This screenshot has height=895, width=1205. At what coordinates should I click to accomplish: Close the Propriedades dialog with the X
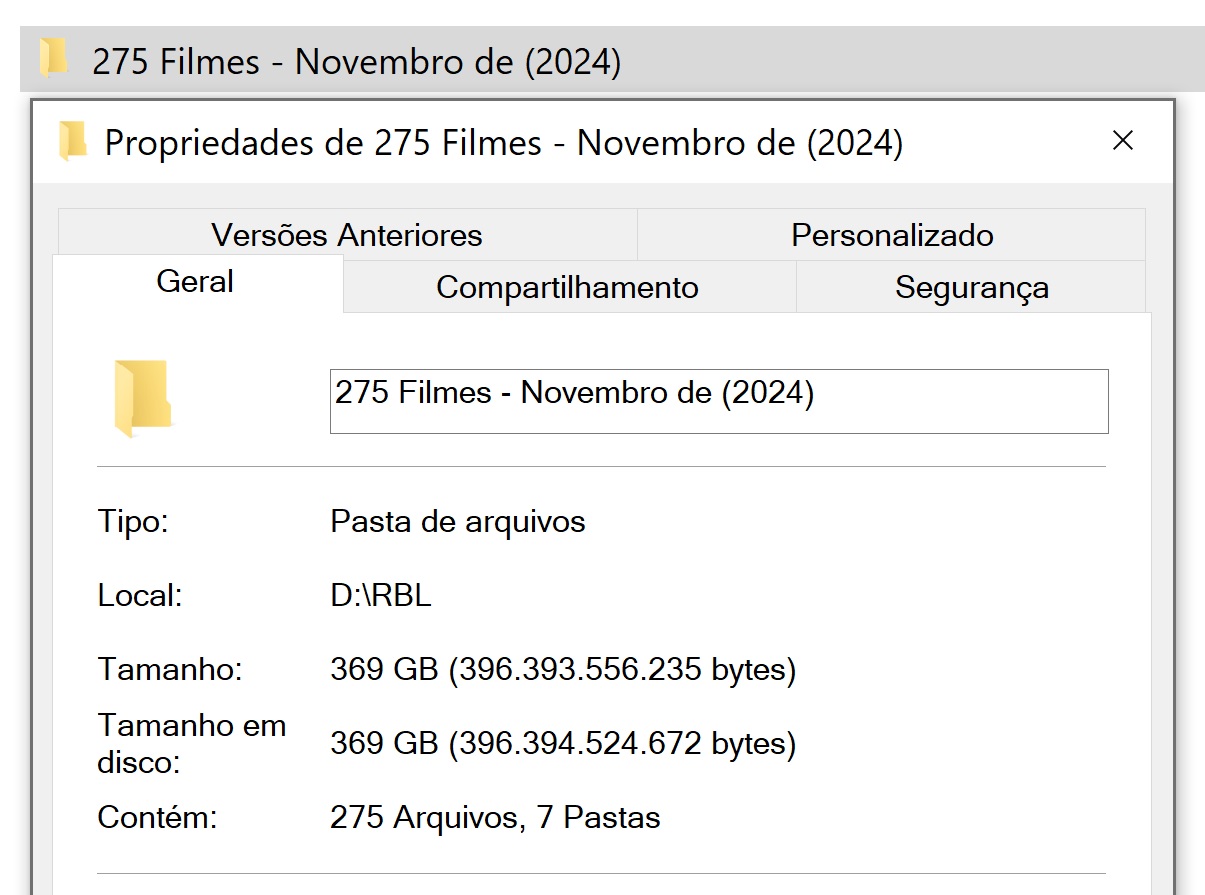[1123, 141]
